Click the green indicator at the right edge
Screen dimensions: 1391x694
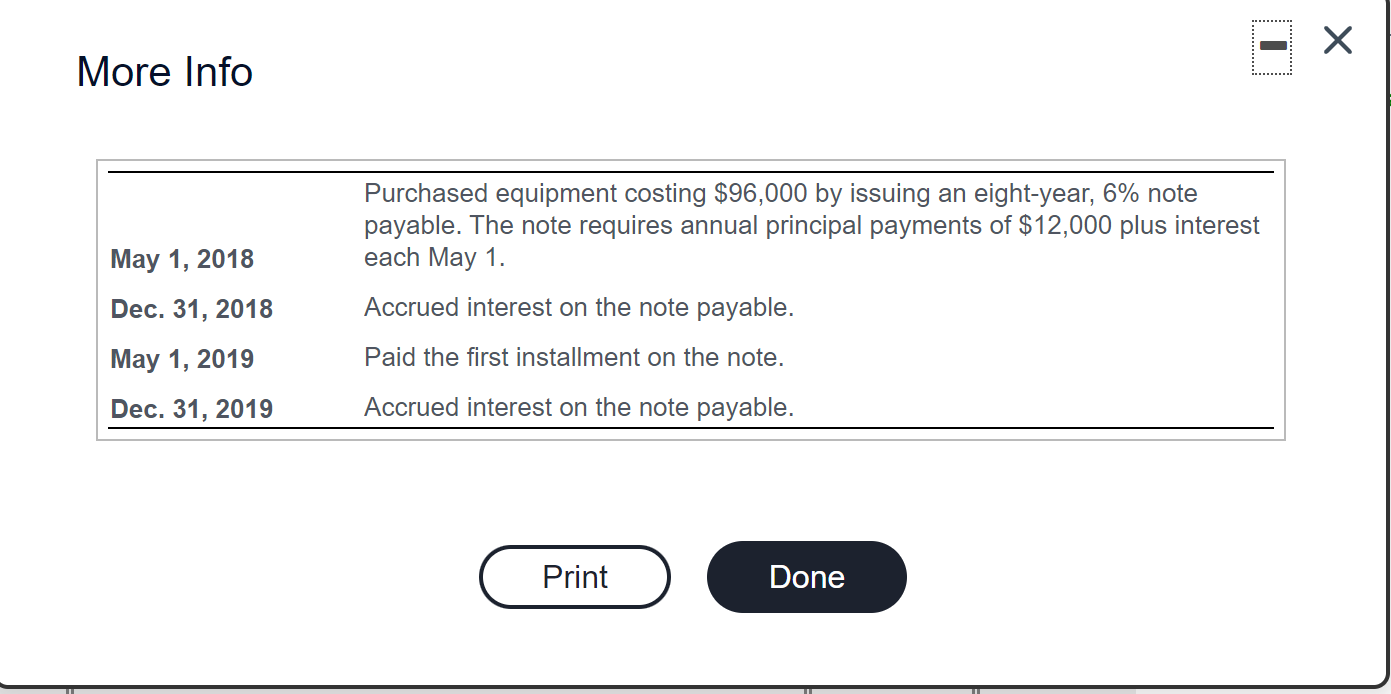tap(1388, 99)
